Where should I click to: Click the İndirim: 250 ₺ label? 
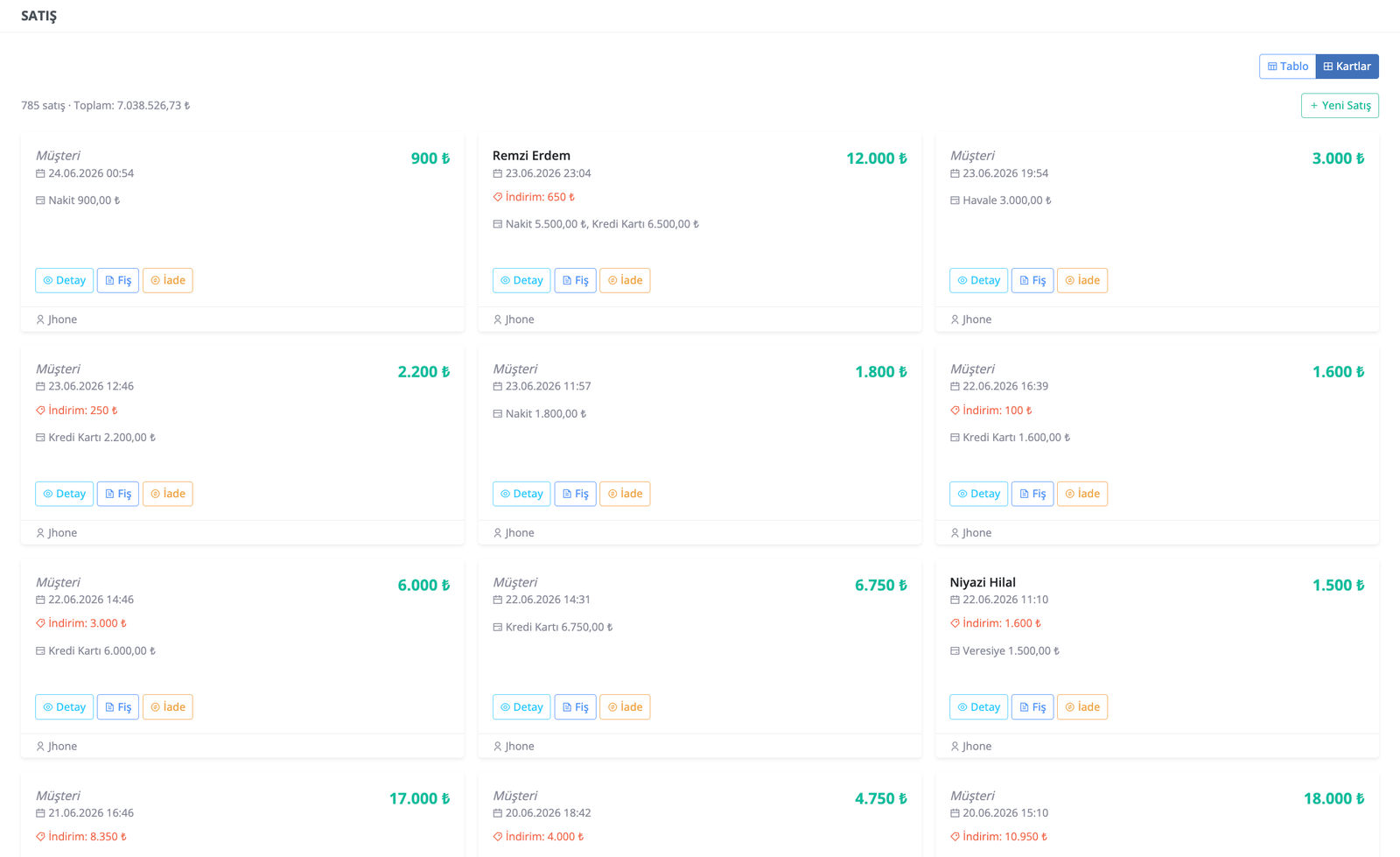pyautogui.click(x=76, y=411)
